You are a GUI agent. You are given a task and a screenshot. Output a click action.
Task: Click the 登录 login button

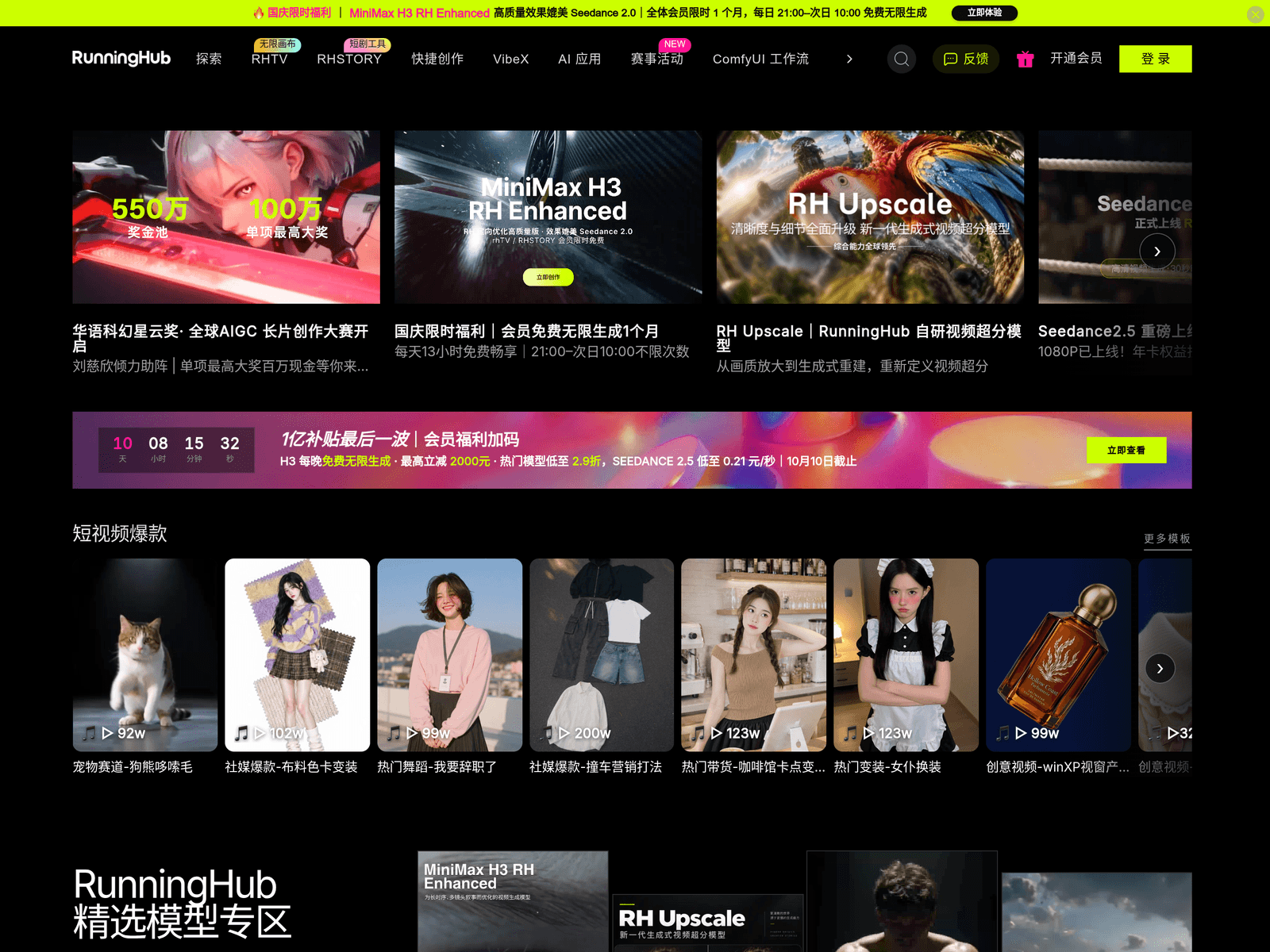(x=1155, y=59)
